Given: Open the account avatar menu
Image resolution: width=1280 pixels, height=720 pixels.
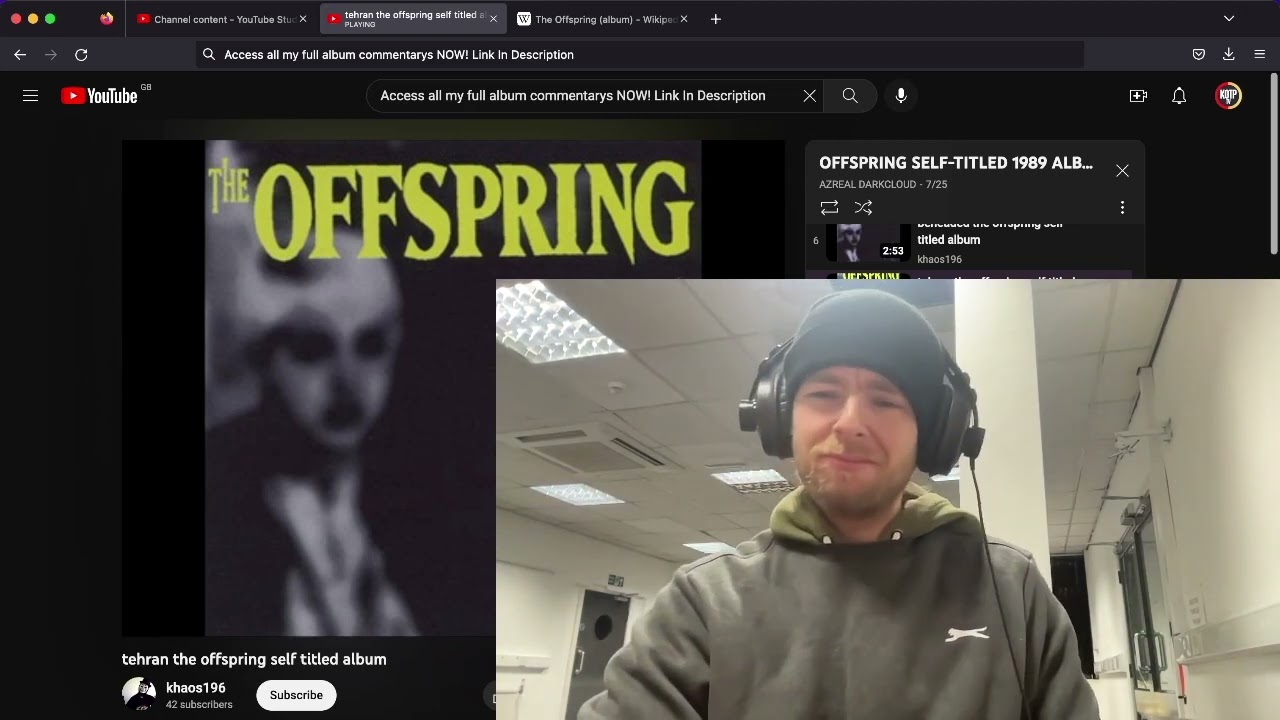Looking at the screenshot, I should [x=1228, y=96].
